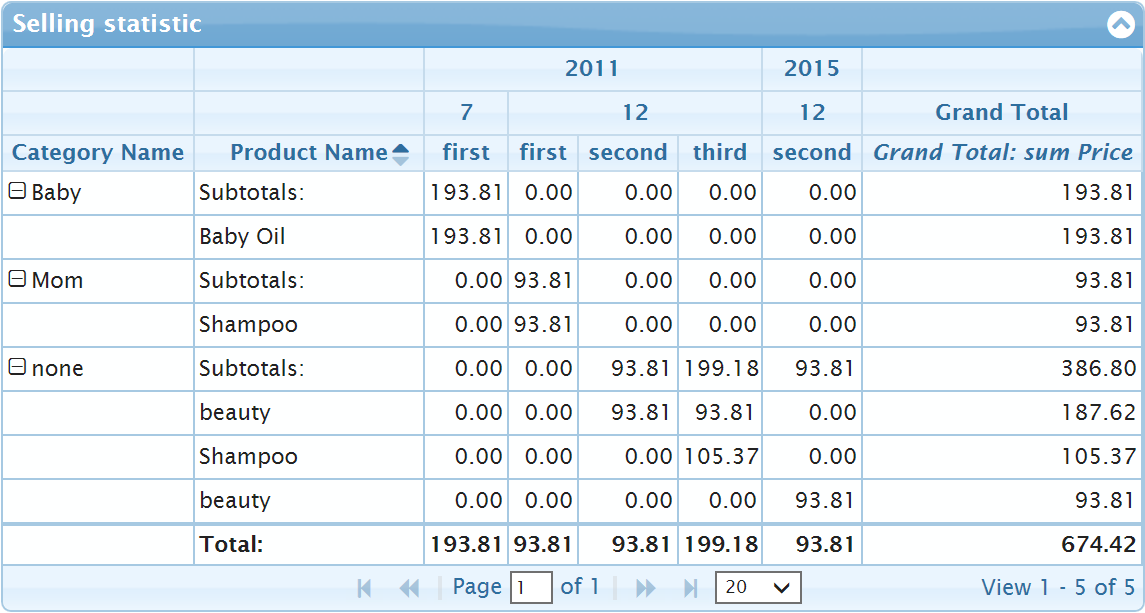Select the Baby Oil product cell
The width and height of the screenshot is (1145, 613).
309,237
